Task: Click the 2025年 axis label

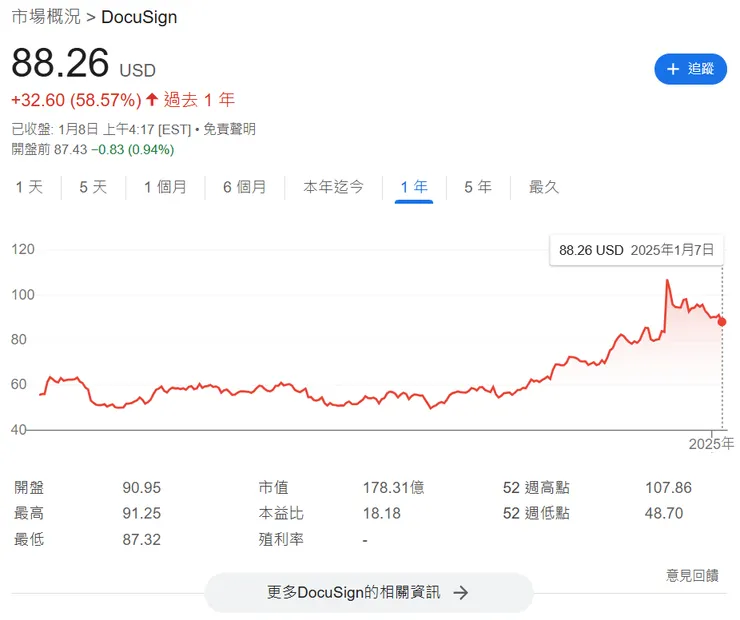Action: (x=711, y=444)
